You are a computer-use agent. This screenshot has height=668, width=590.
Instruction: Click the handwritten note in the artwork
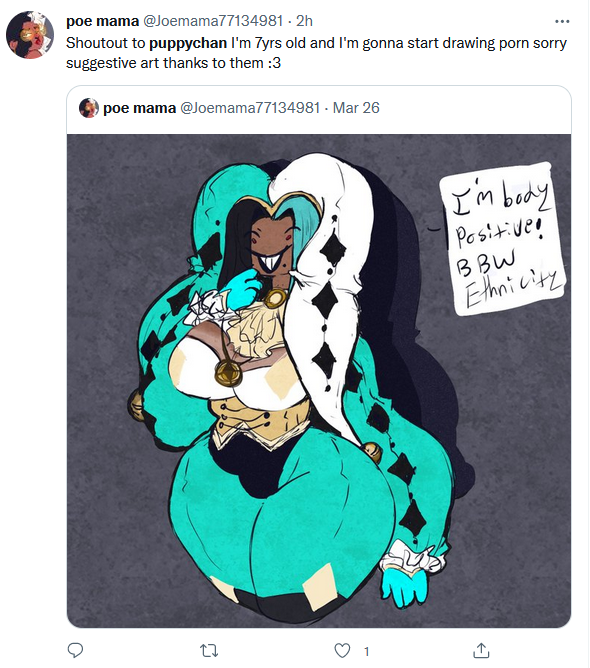(x=503, y=239)
